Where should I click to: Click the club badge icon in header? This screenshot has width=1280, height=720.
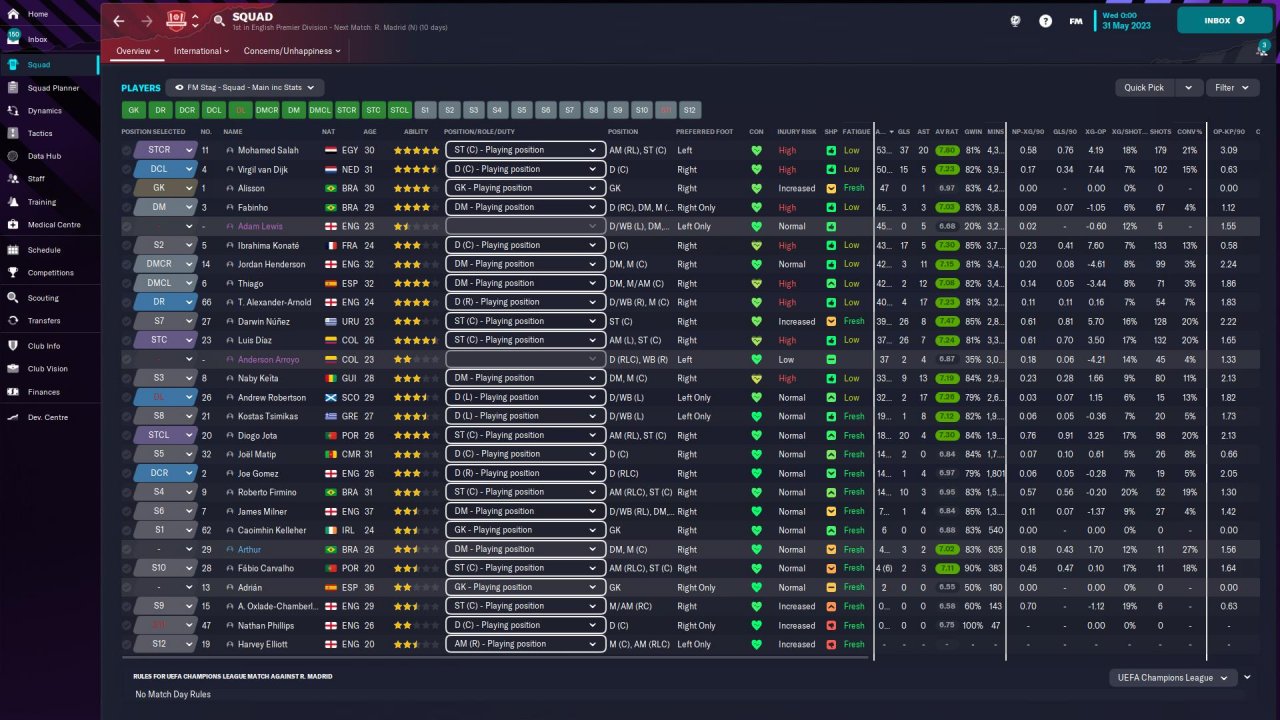coord(177,20)
